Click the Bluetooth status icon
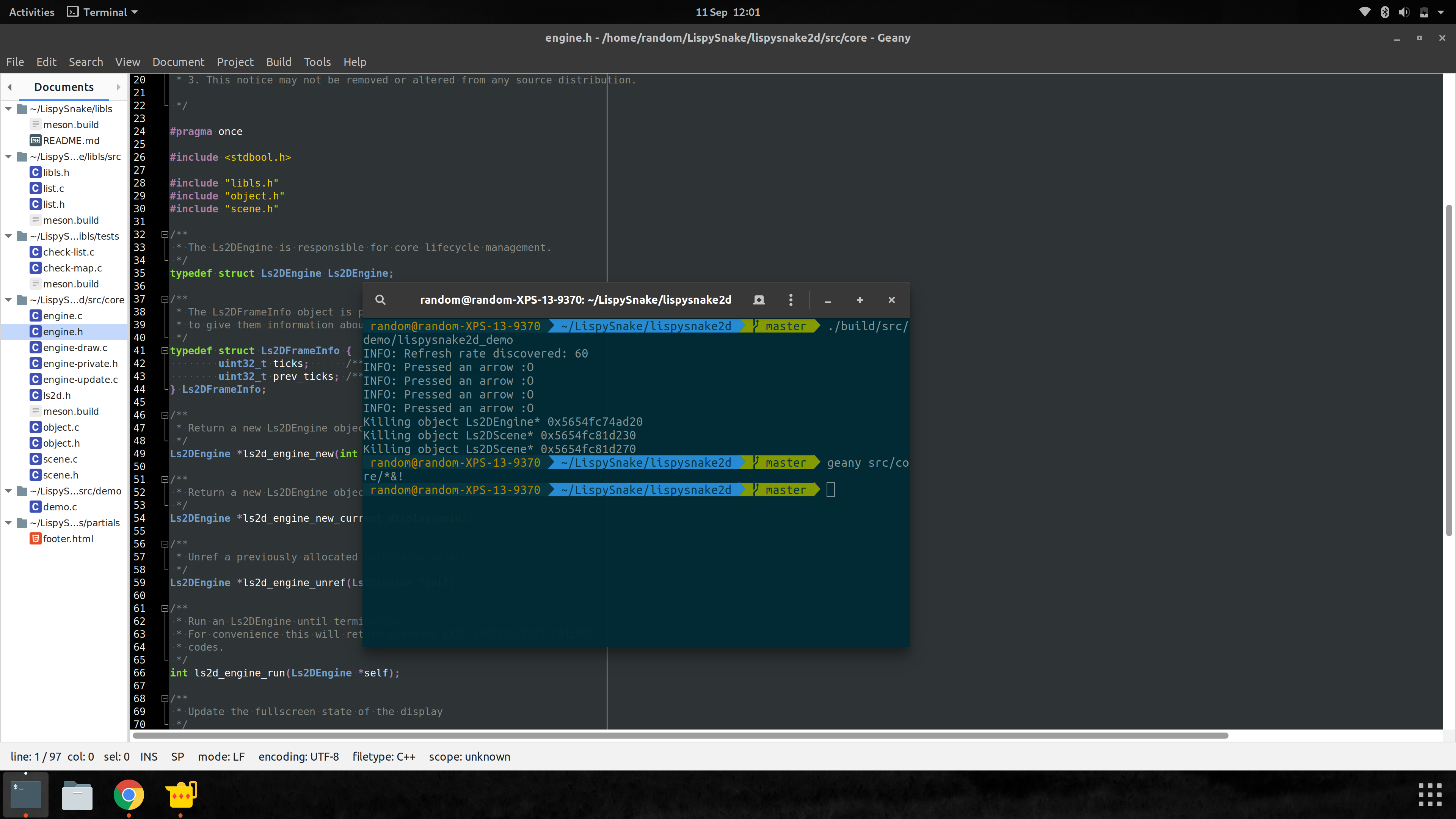 pos(1385,12)
